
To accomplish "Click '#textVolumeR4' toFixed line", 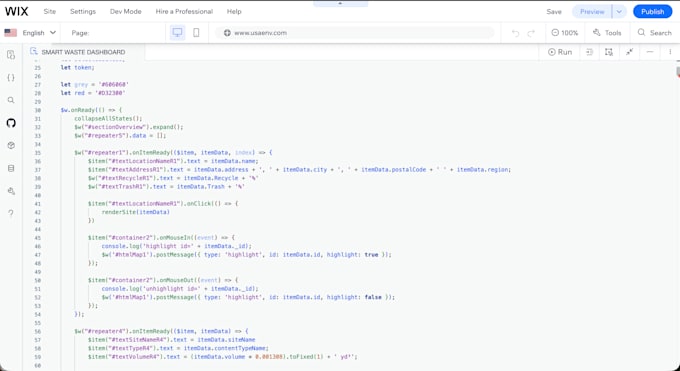I will click(x=223, y=357).
